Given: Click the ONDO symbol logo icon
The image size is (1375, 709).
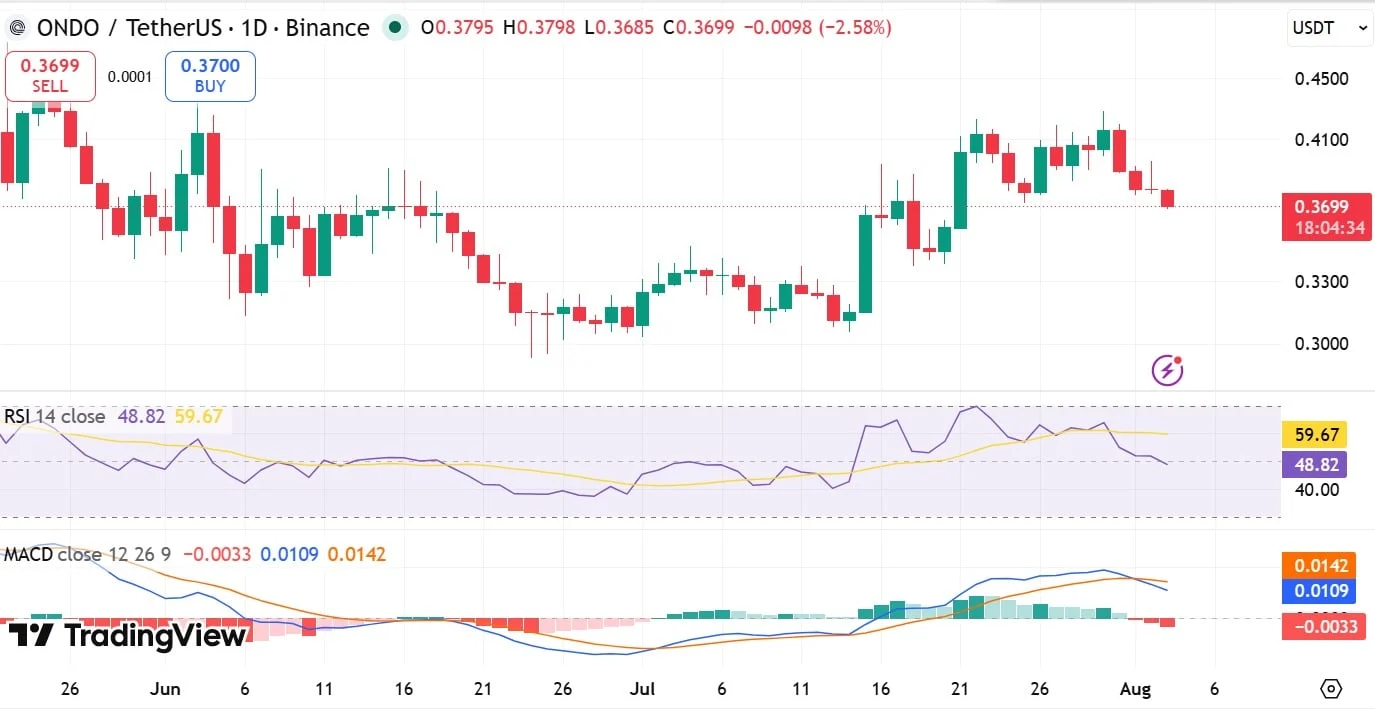Looking at the screenshot, I should pos(16,28).
